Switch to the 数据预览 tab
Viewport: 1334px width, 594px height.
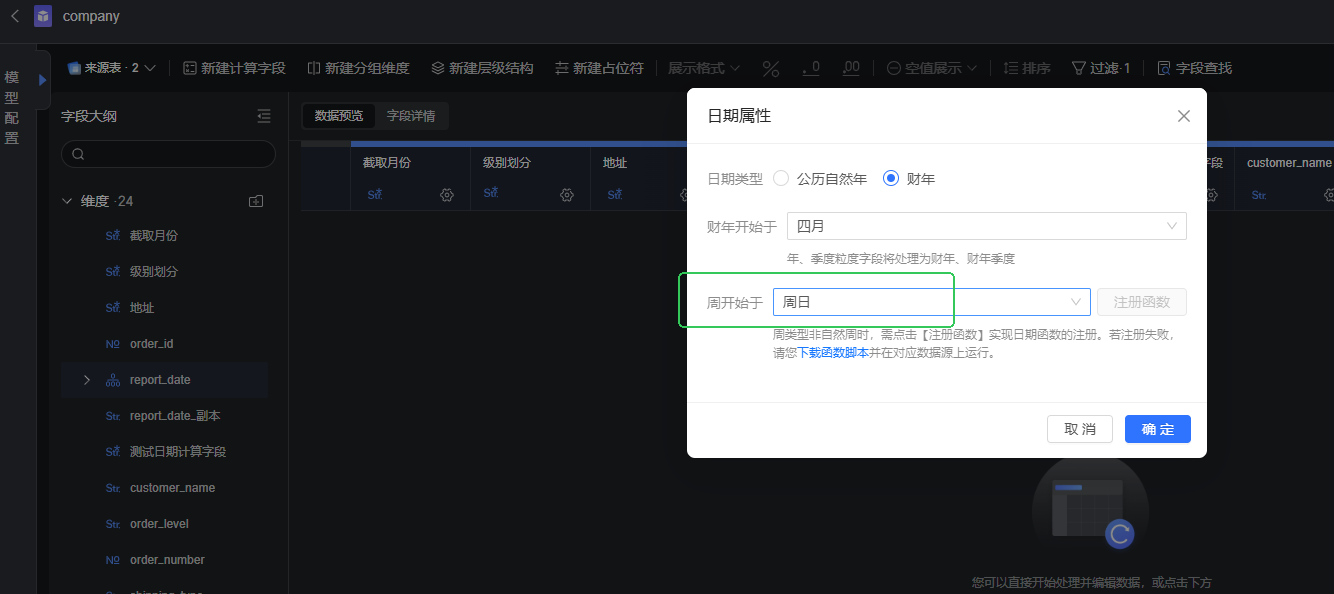(339, 116)
